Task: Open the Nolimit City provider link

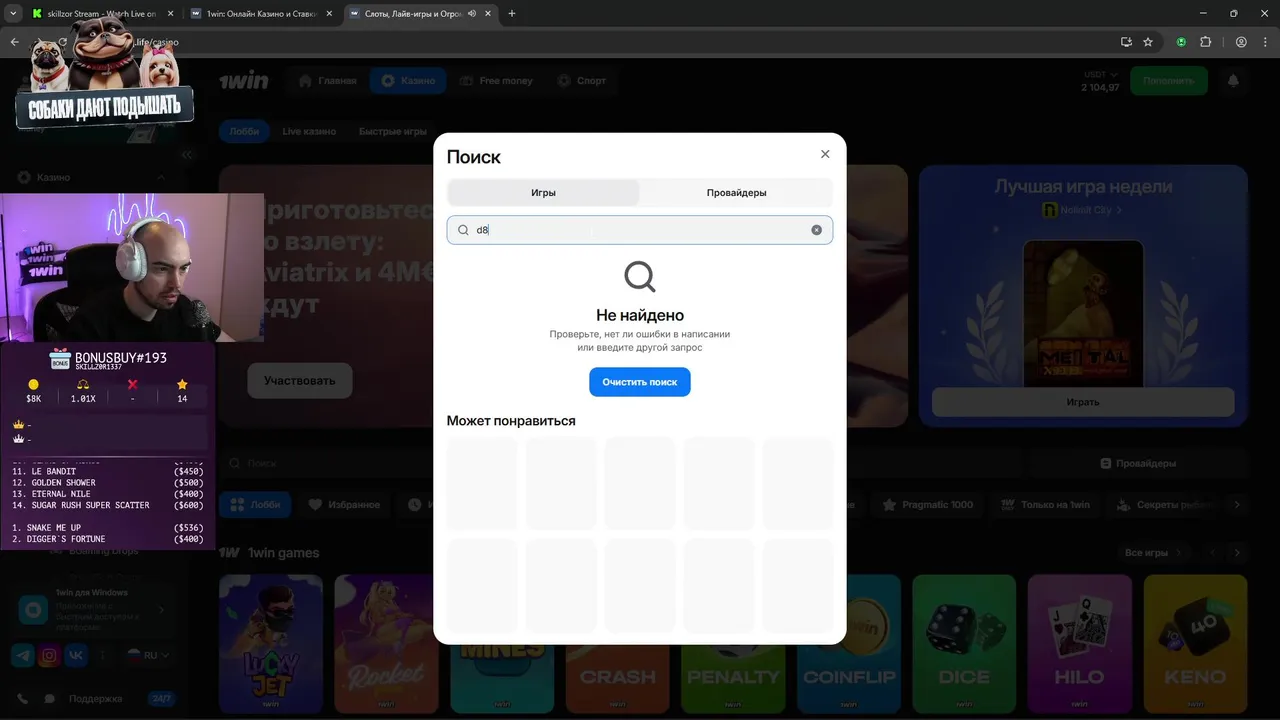Action: 1083,210
